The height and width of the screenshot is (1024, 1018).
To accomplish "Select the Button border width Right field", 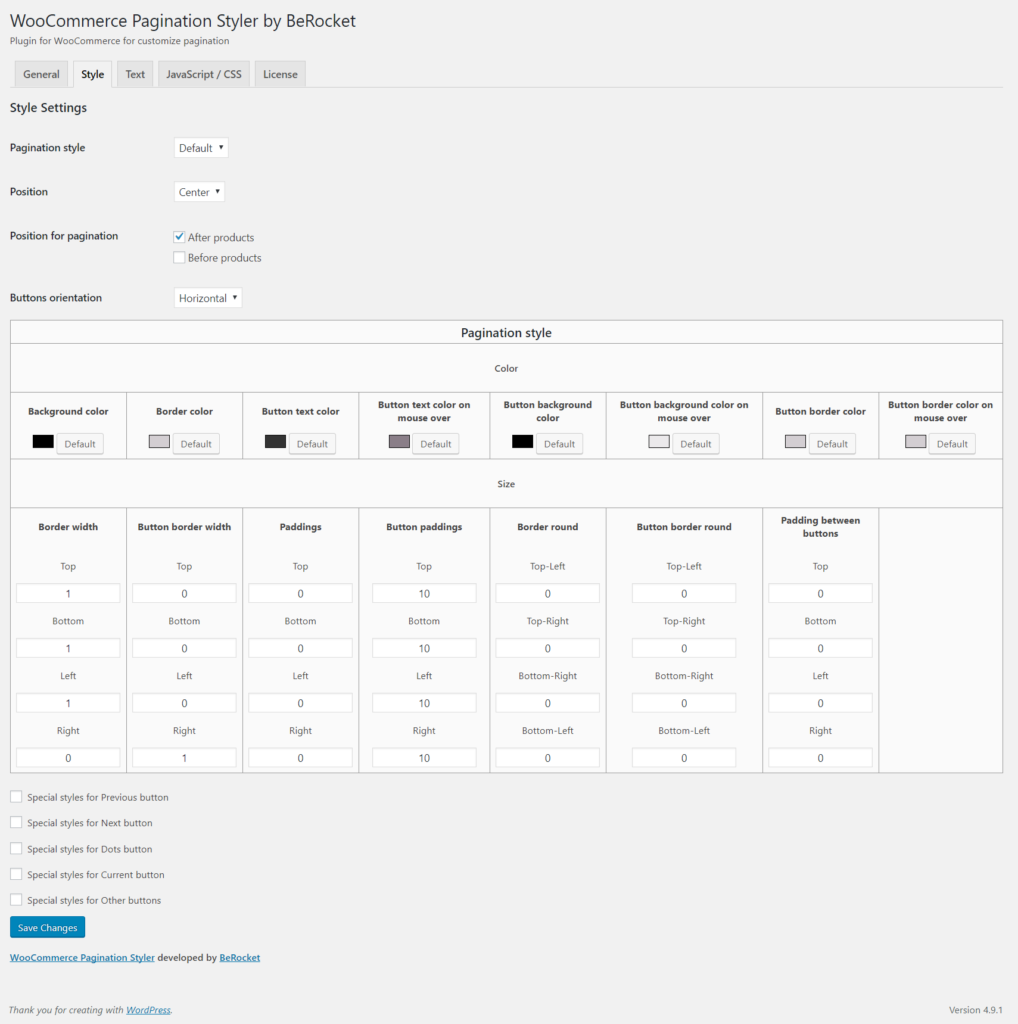I will click(x=184, y=758).
